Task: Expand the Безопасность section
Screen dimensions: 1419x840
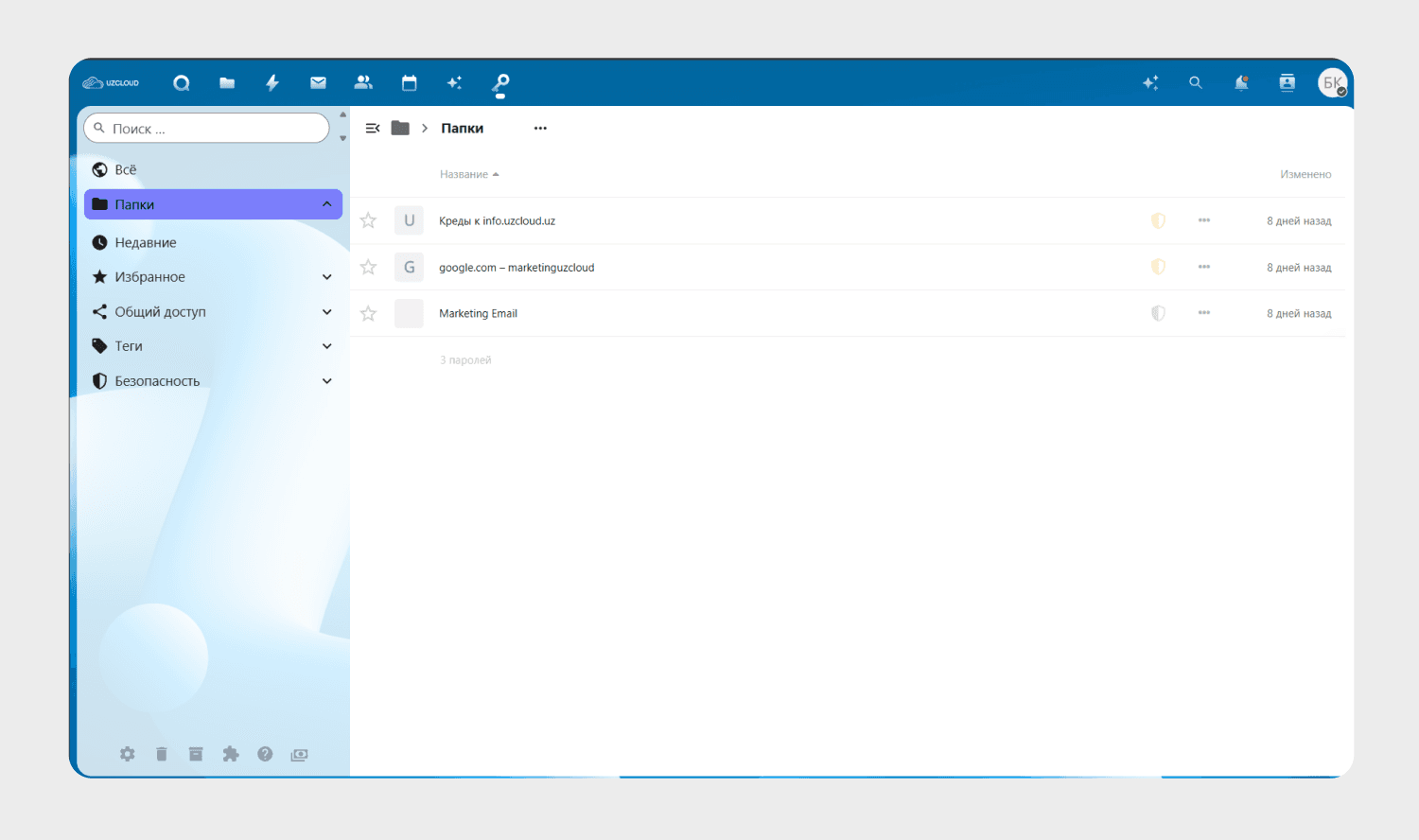Action: [x=326, y=381]
